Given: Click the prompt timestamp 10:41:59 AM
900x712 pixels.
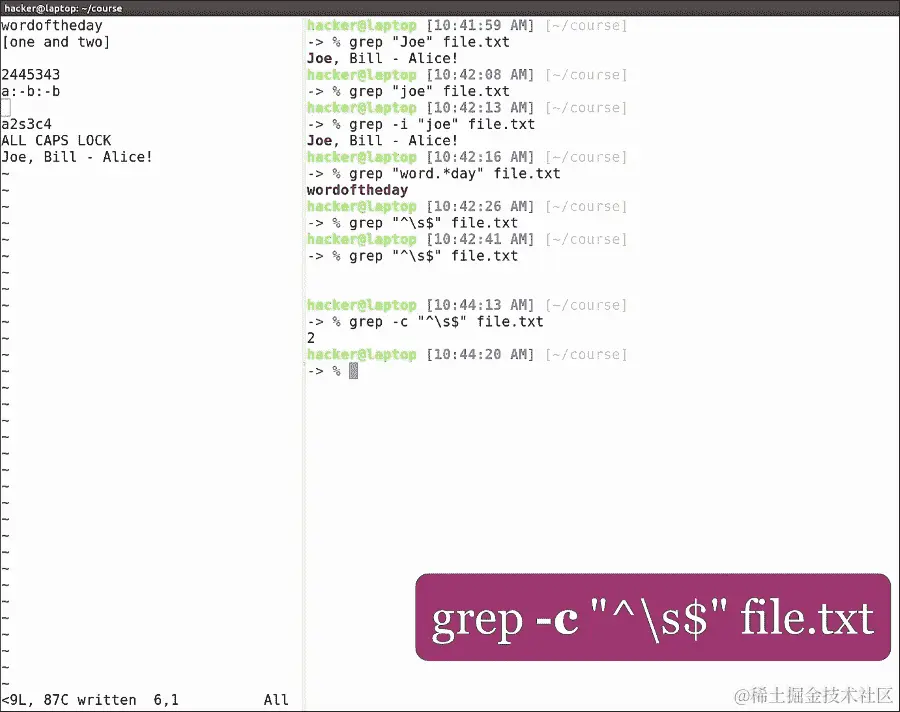Looking at the screenshot, I should (480, 26).
